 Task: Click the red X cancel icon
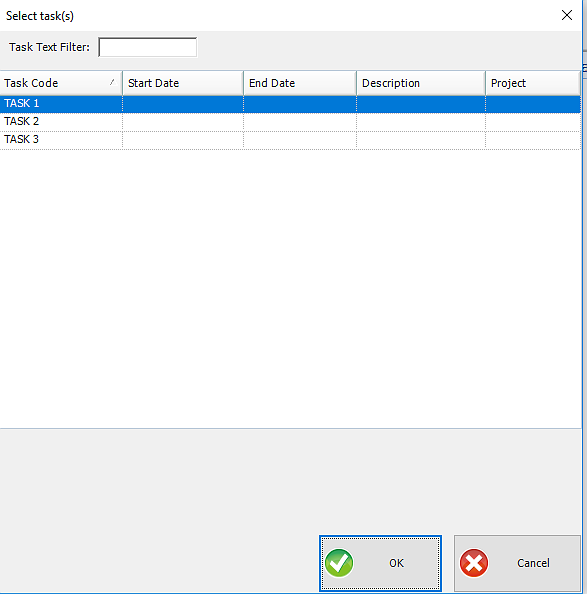coord(474,563)
